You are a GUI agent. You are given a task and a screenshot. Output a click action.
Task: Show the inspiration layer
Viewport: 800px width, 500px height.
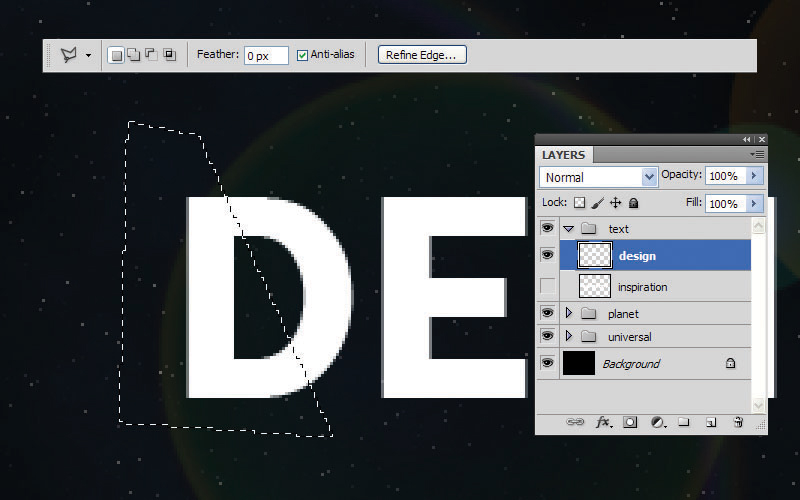coord(548,286)
